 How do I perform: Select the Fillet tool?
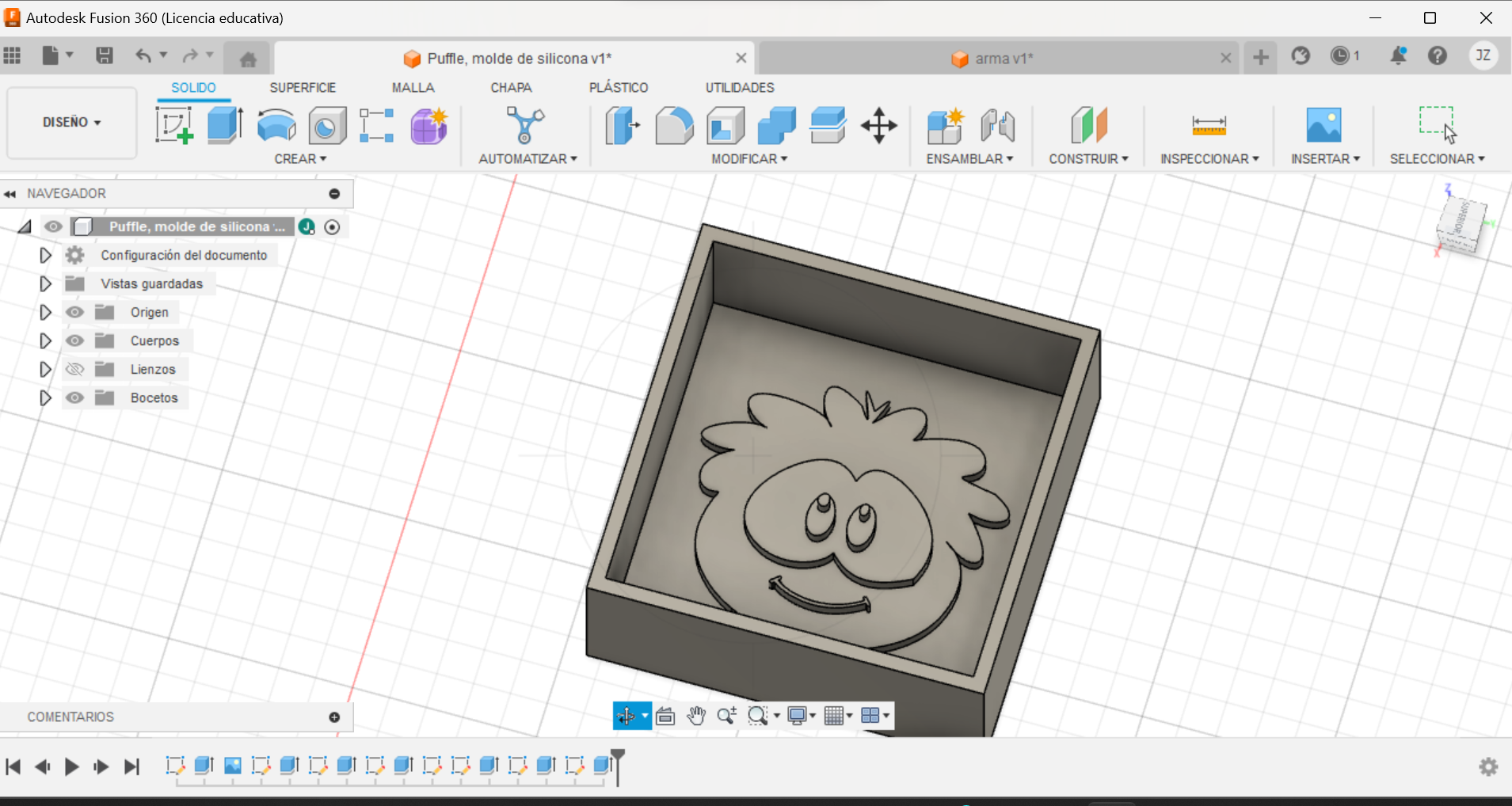pos(674,125)
